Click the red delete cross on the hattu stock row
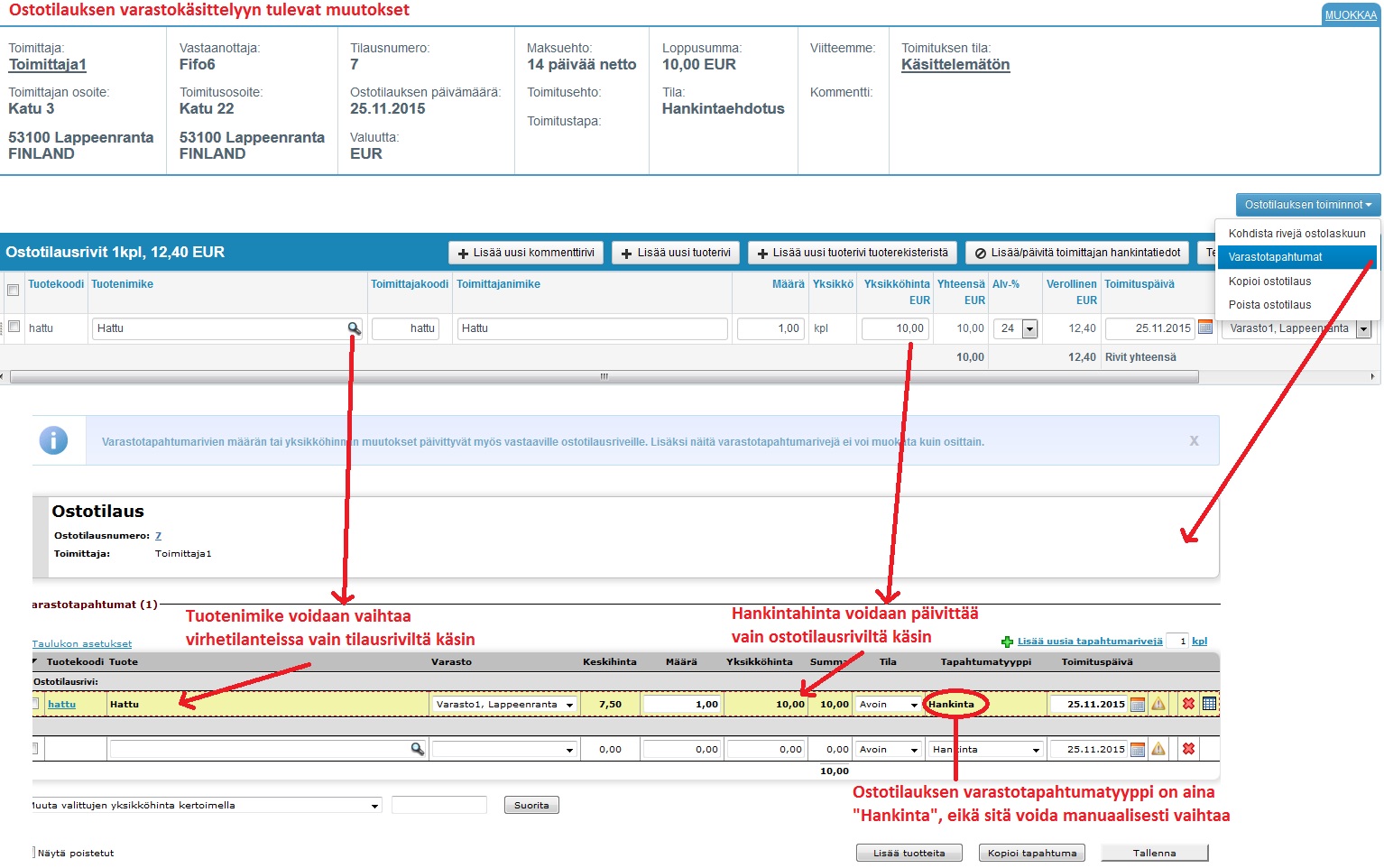Screen dimensions: 1384x868 1188,704
